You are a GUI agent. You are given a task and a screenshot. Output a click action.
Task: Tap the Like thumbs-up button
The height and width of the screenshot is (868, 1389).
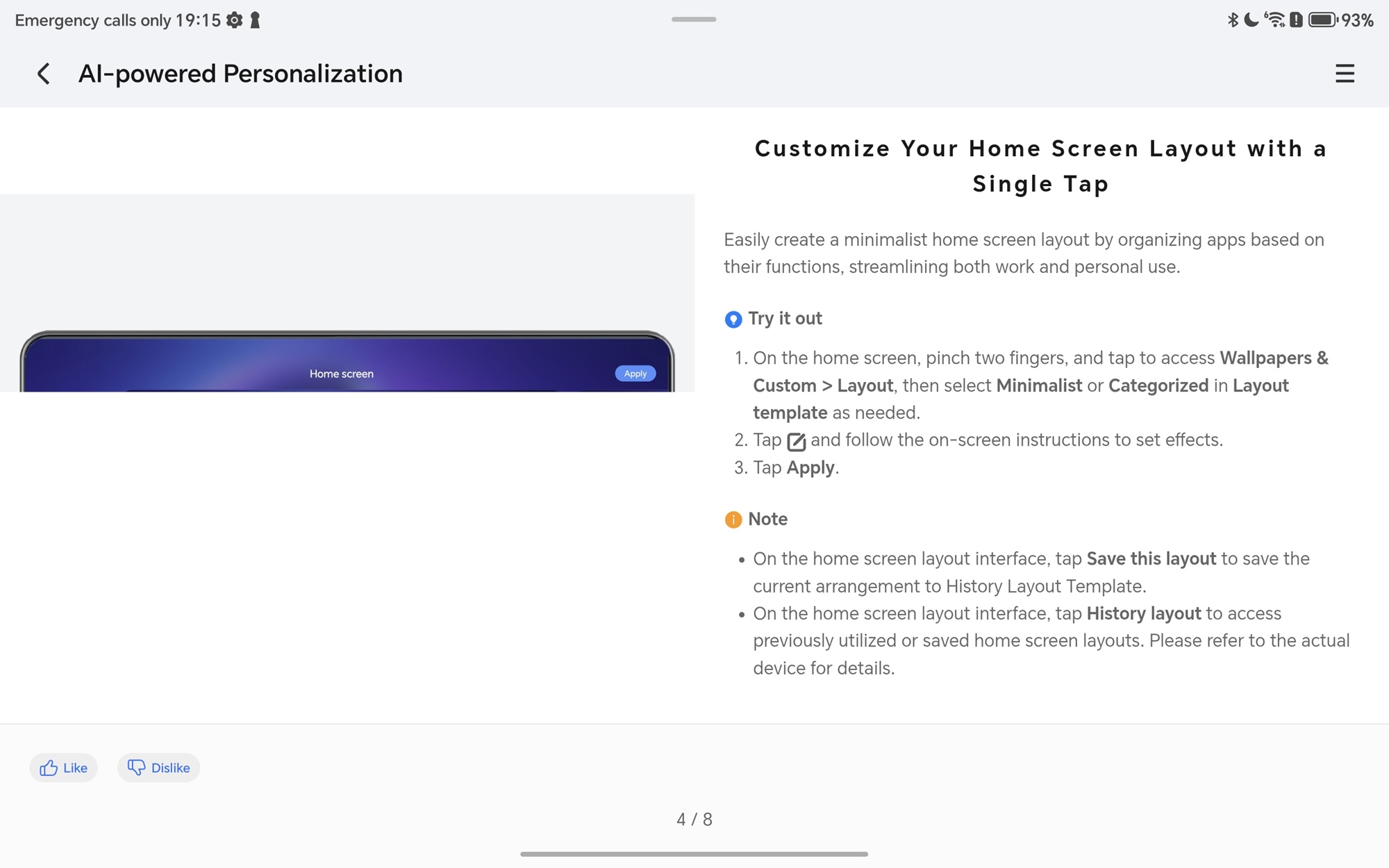[63, 767]
